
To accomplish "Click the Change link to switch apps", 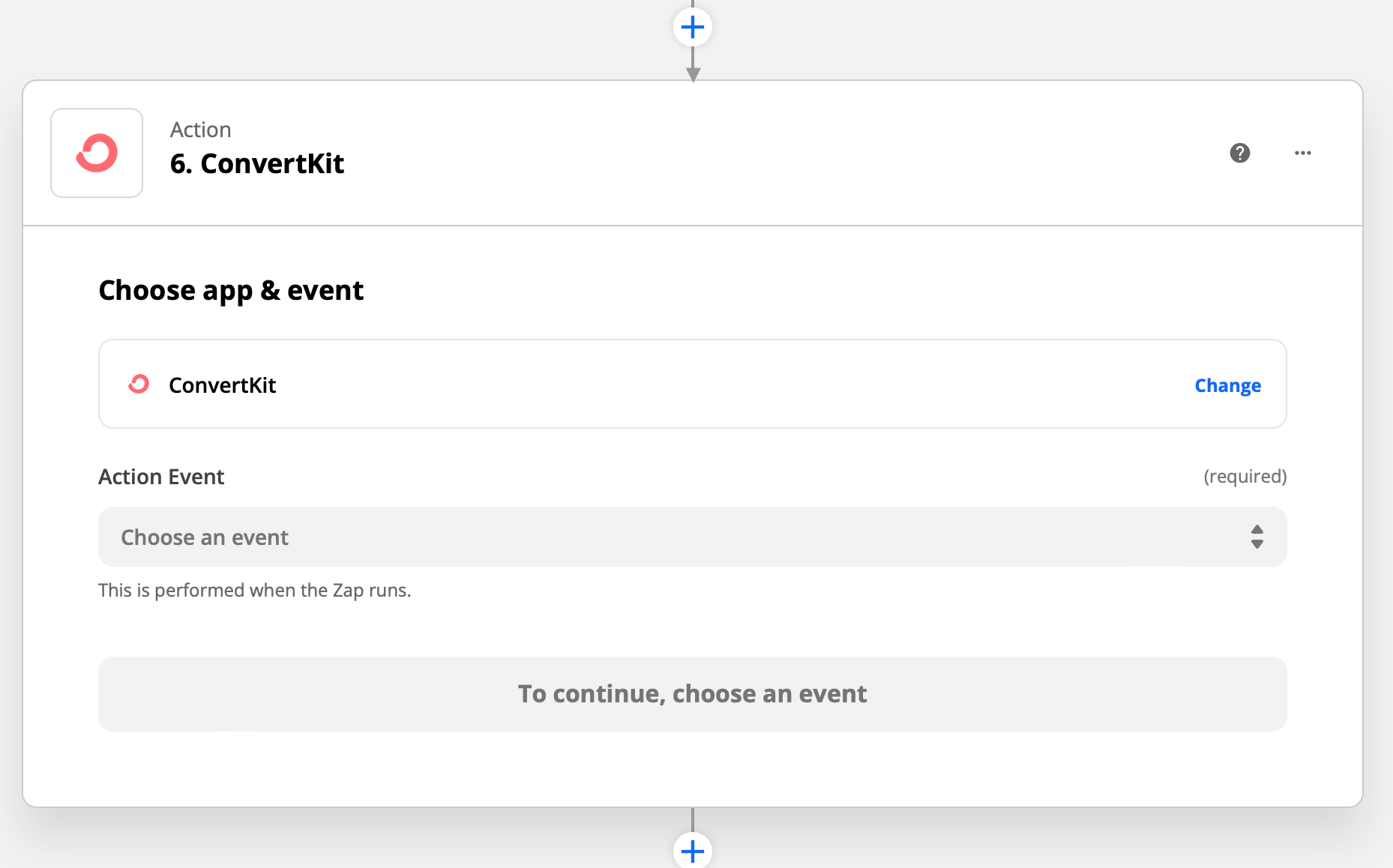I will point(1227,385).
